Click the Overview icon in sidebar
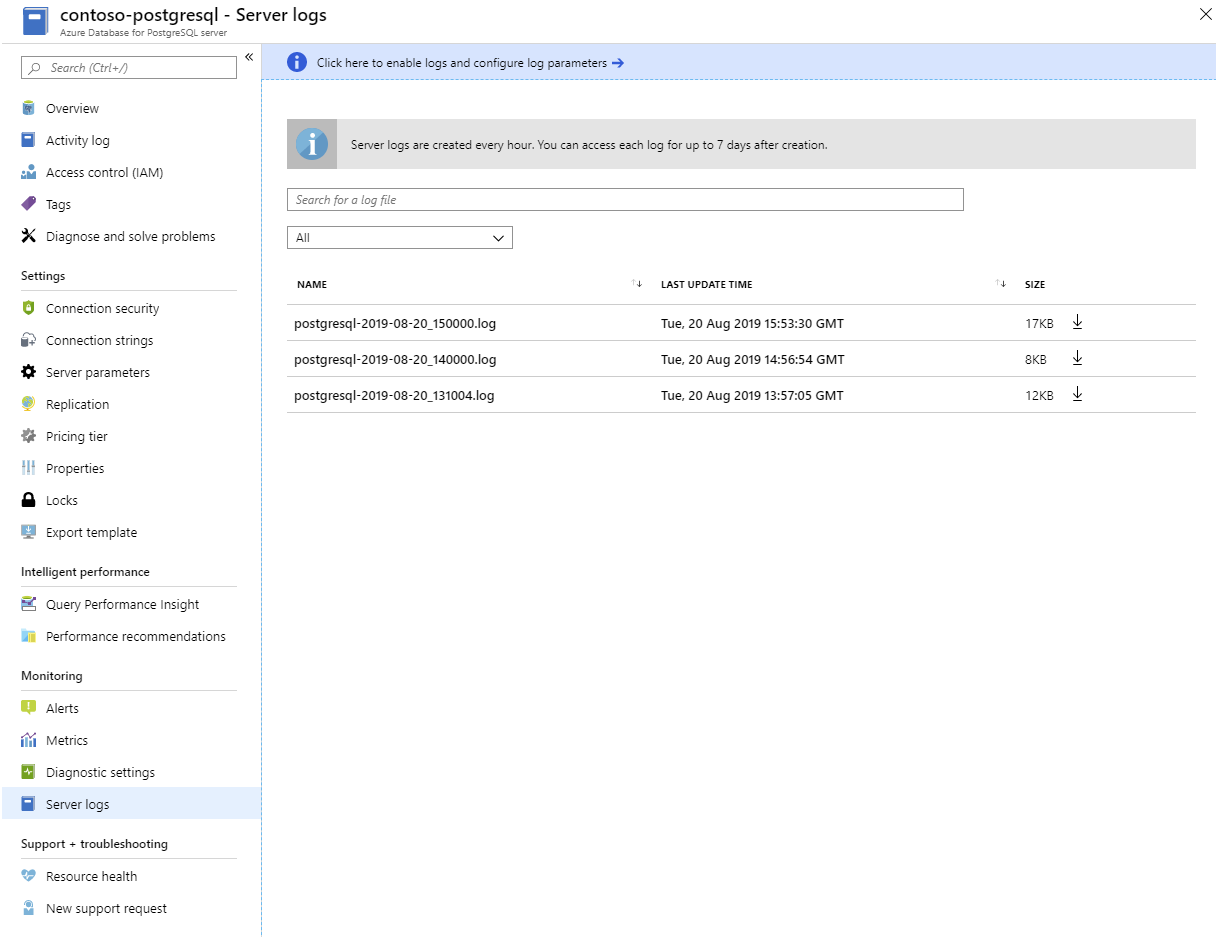 28,108
